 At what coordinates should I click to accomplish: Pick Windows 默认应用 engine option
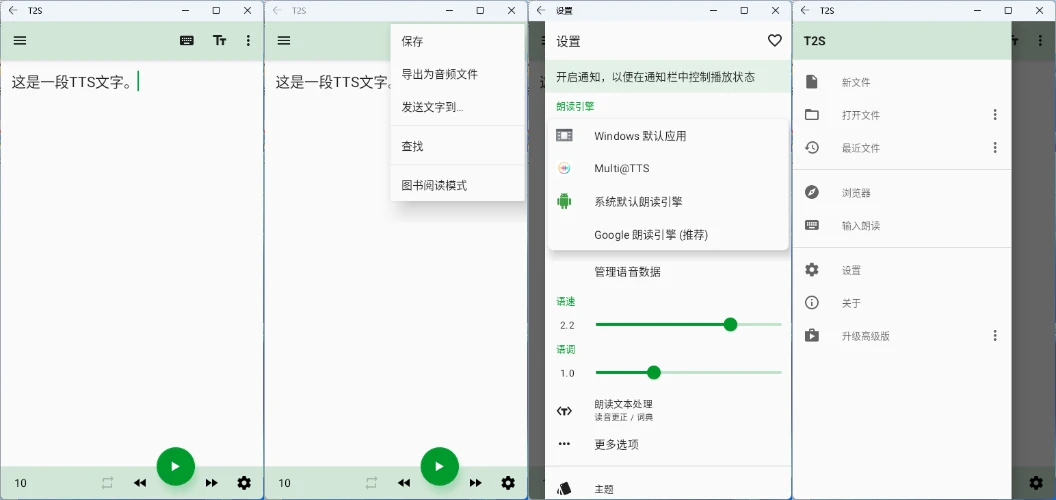[639, 136]
